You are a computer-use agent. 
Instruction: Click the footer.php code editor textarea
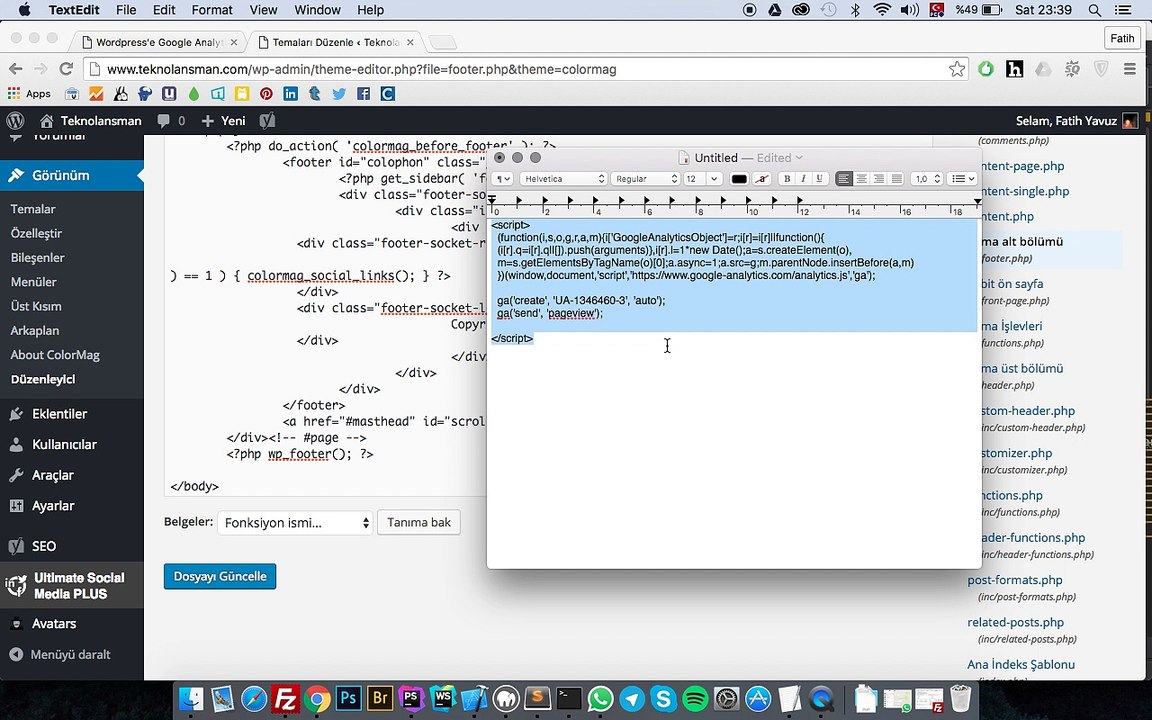[325, 316]
